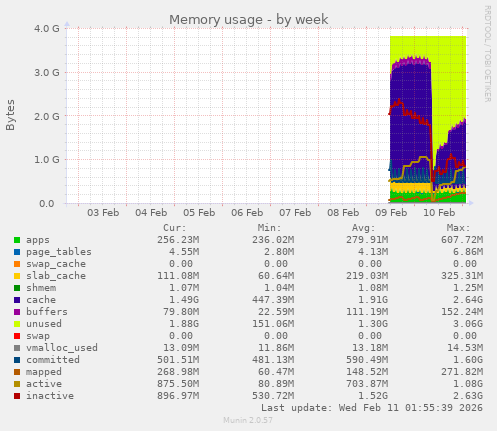Viewport: 497px width, 431px height.
Task: Click the '4.0 G' y-axis label
Action: (x=47, y=29)
